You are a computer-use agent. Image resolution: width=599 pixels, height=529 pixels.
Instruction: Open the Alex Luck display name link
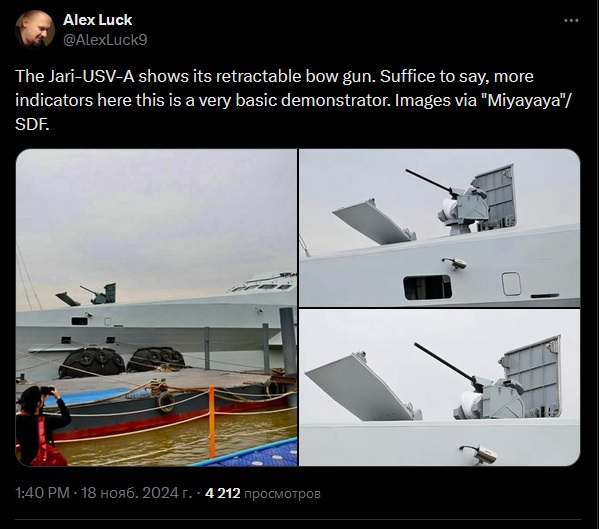pyautogui.click(x=97, y=20)
